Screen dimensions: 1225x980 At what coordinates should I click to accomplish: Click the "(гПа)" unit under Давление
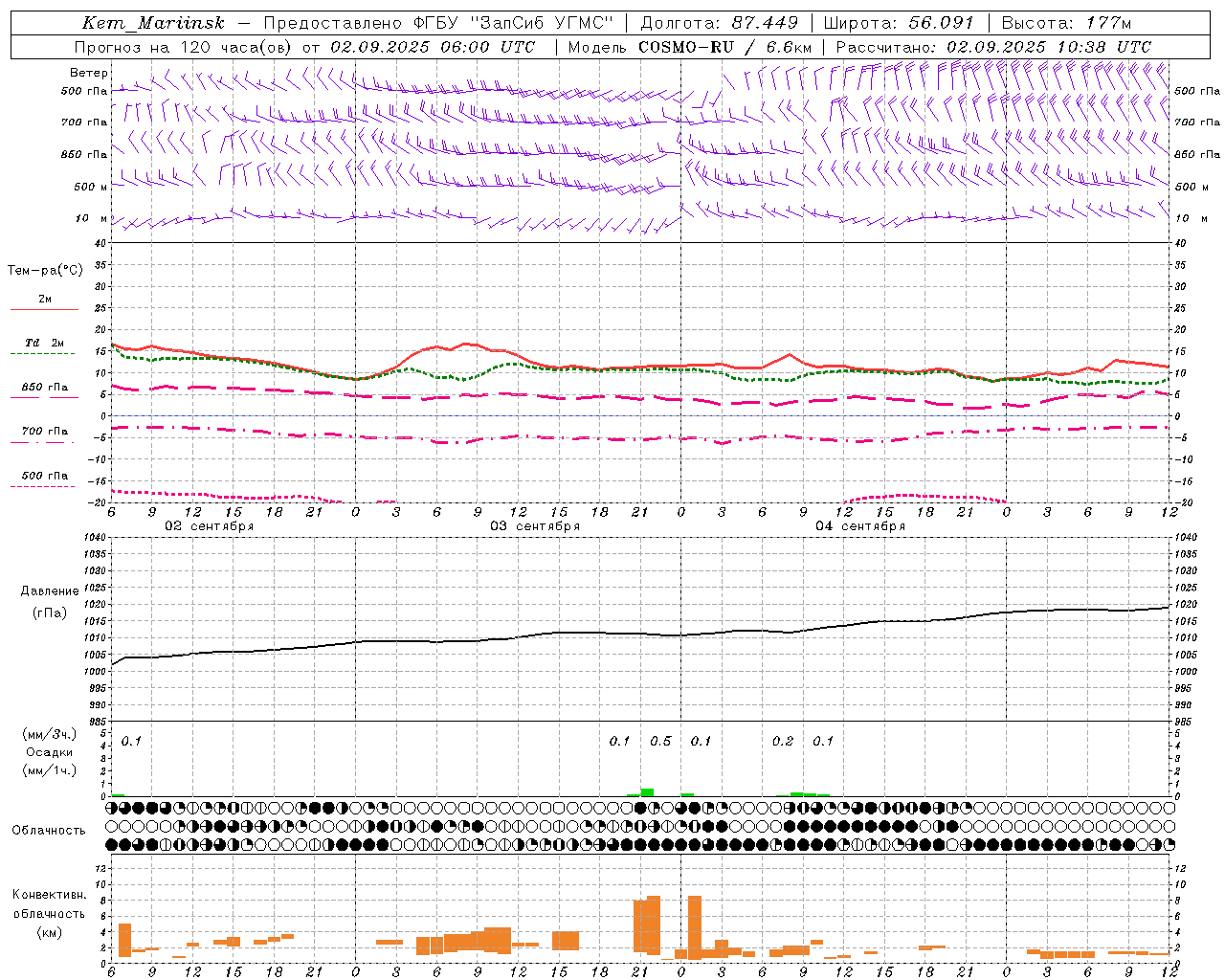click(50, 613)
